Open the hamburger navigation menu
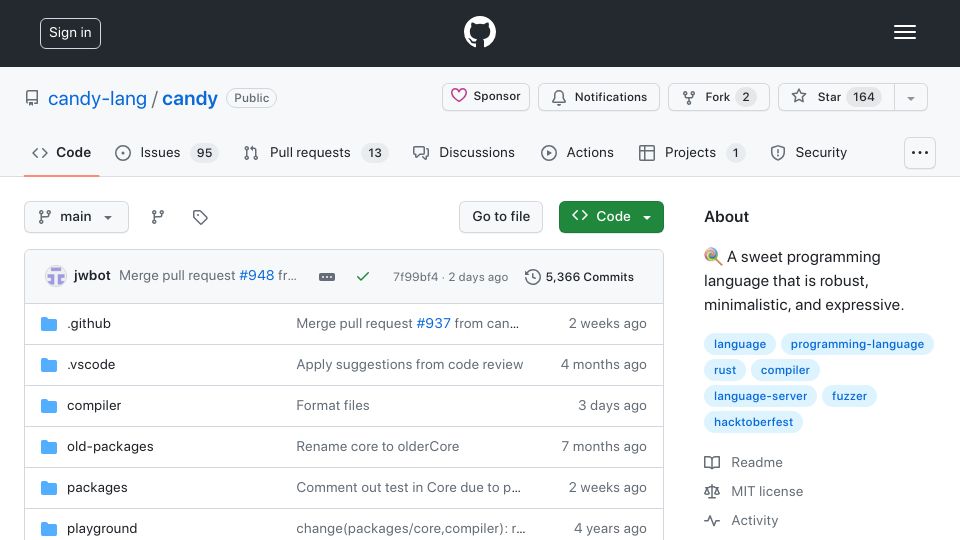 point(904,32)
